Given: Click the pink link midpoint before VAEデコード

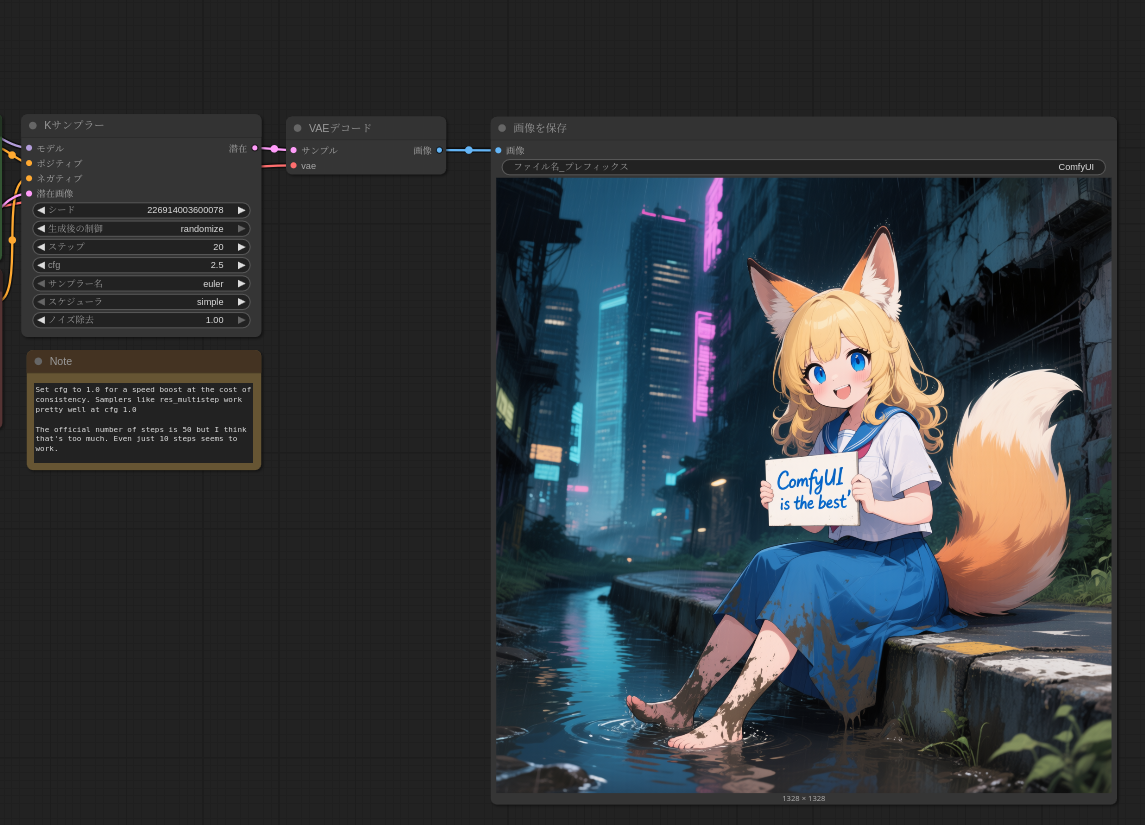Looking at the screenshot, I should click(274, 149).
